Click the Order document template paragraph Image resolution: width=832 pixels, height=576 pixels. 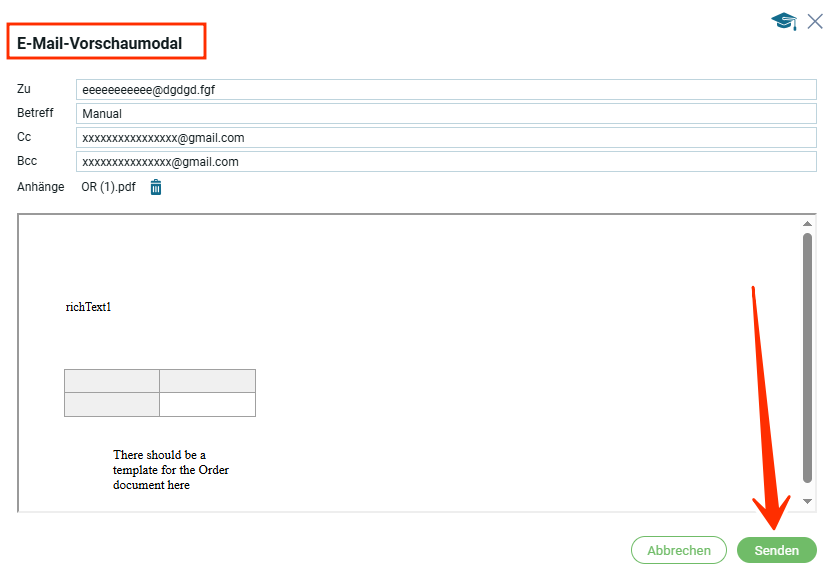[x=170, y=470]
